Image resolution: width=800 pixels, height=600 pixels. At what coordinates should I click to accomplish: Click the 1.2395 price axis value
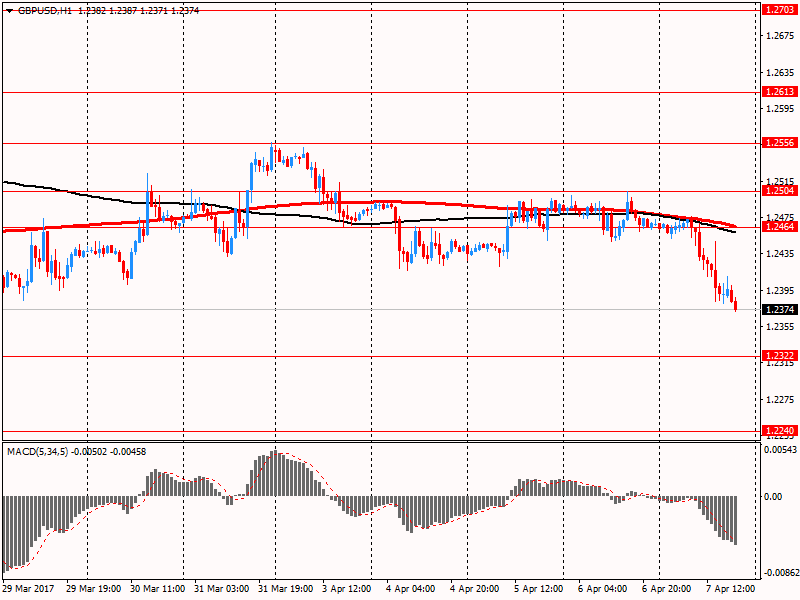(781, 290)
